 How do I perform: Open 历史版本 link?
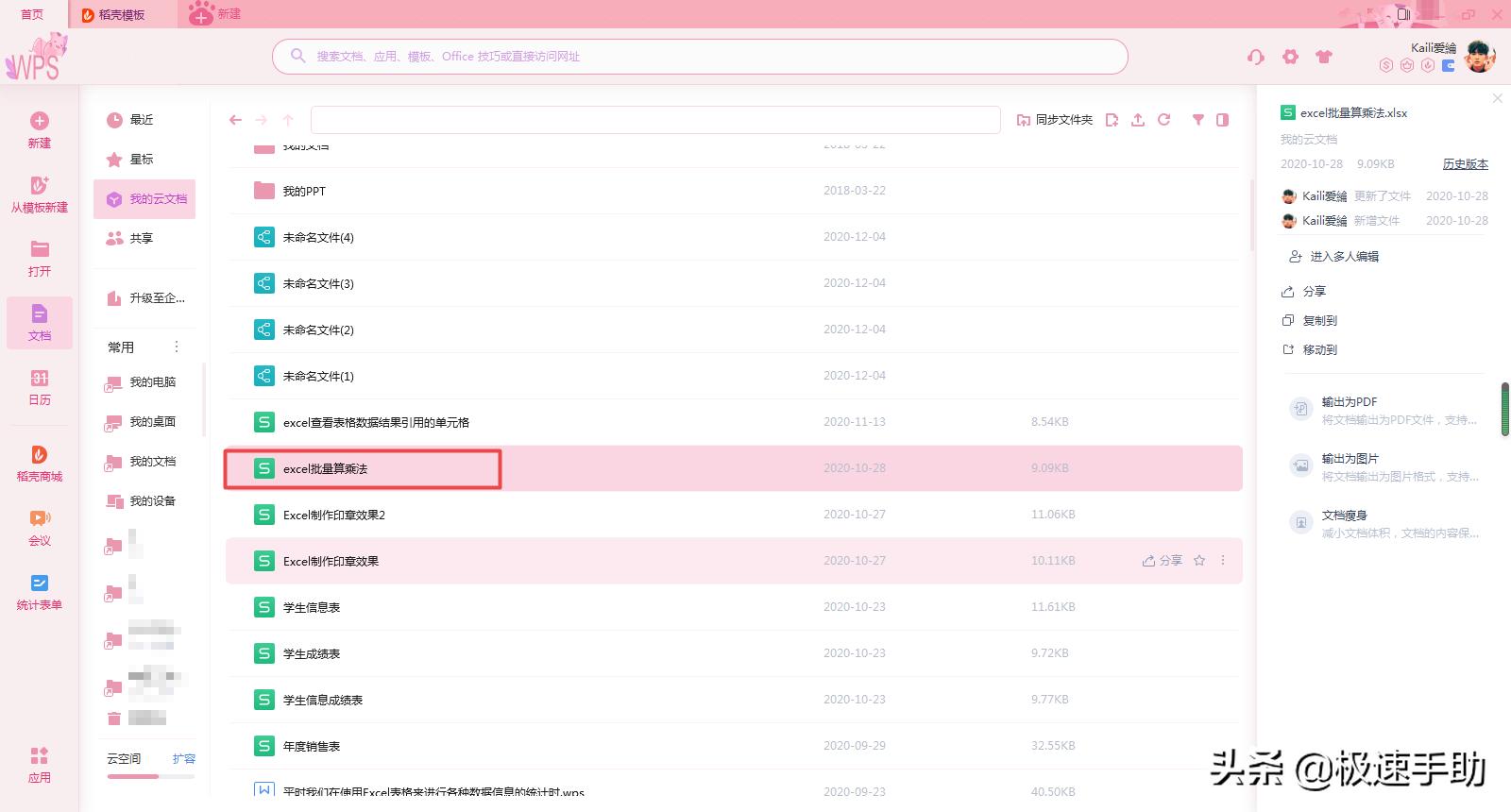1465,164
